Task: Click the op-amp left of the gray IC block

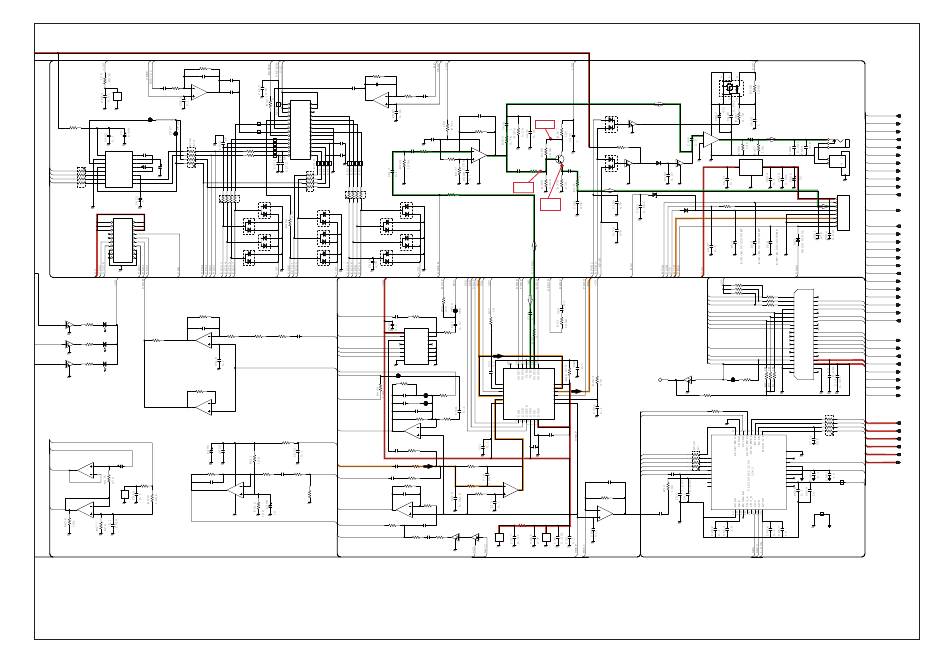Action: click(x=605, y=514)
